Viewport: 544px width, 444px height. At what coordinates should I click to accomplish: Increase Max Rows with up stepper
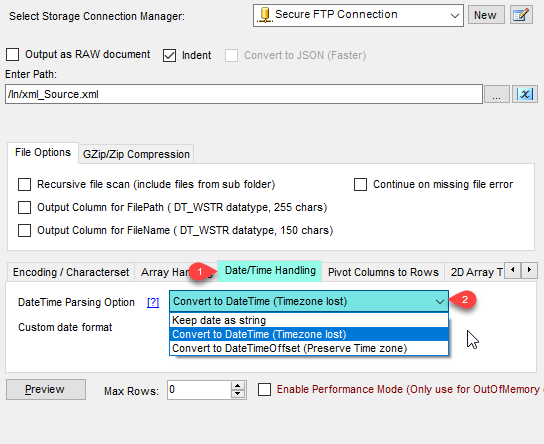238,386
